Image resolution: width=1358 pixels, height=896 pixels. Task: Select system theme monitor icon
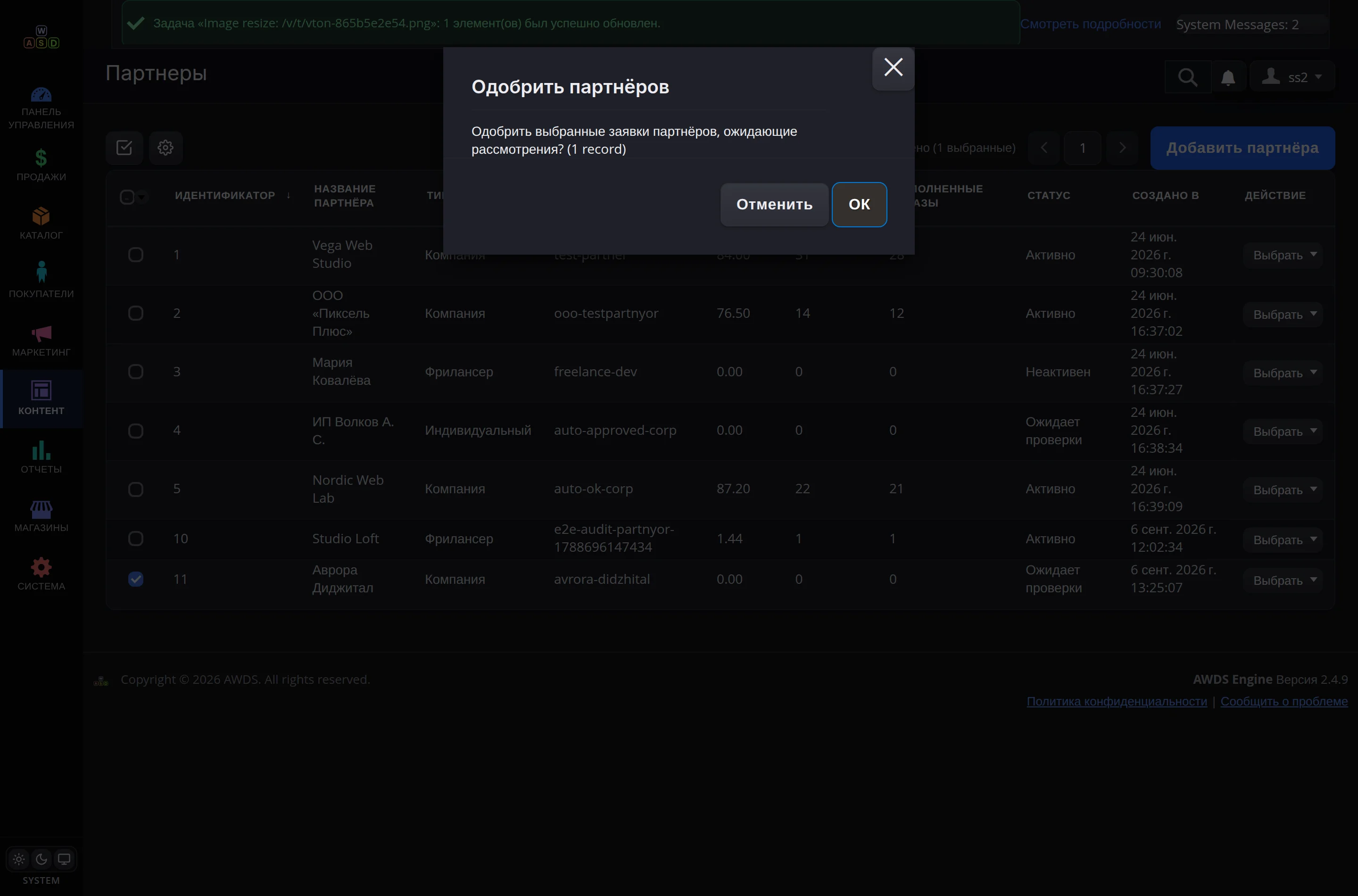(x=64, y=859)
